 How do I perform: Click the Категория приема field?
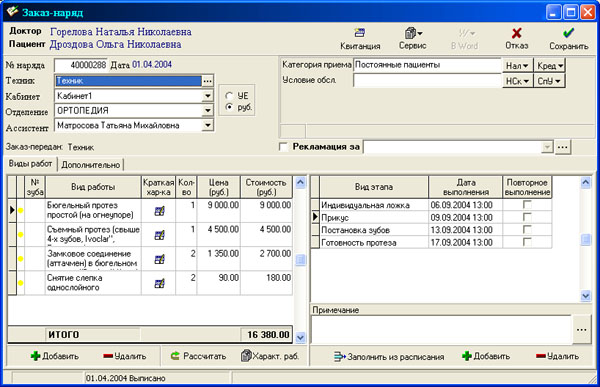427,65
